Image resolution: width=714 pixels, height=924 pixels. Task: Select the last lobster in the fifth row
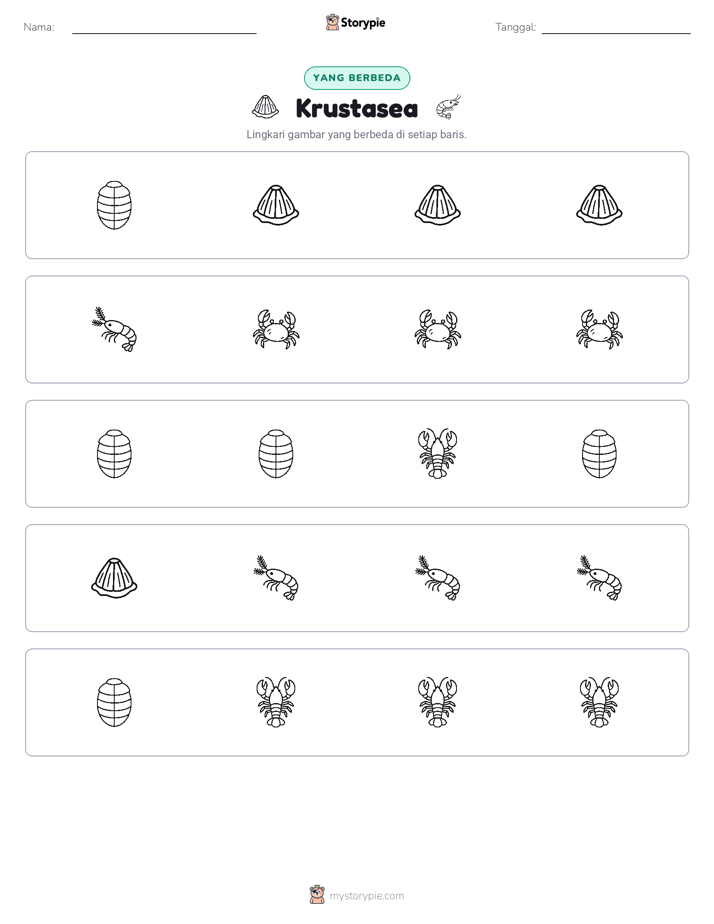click(x=599, y=702)
